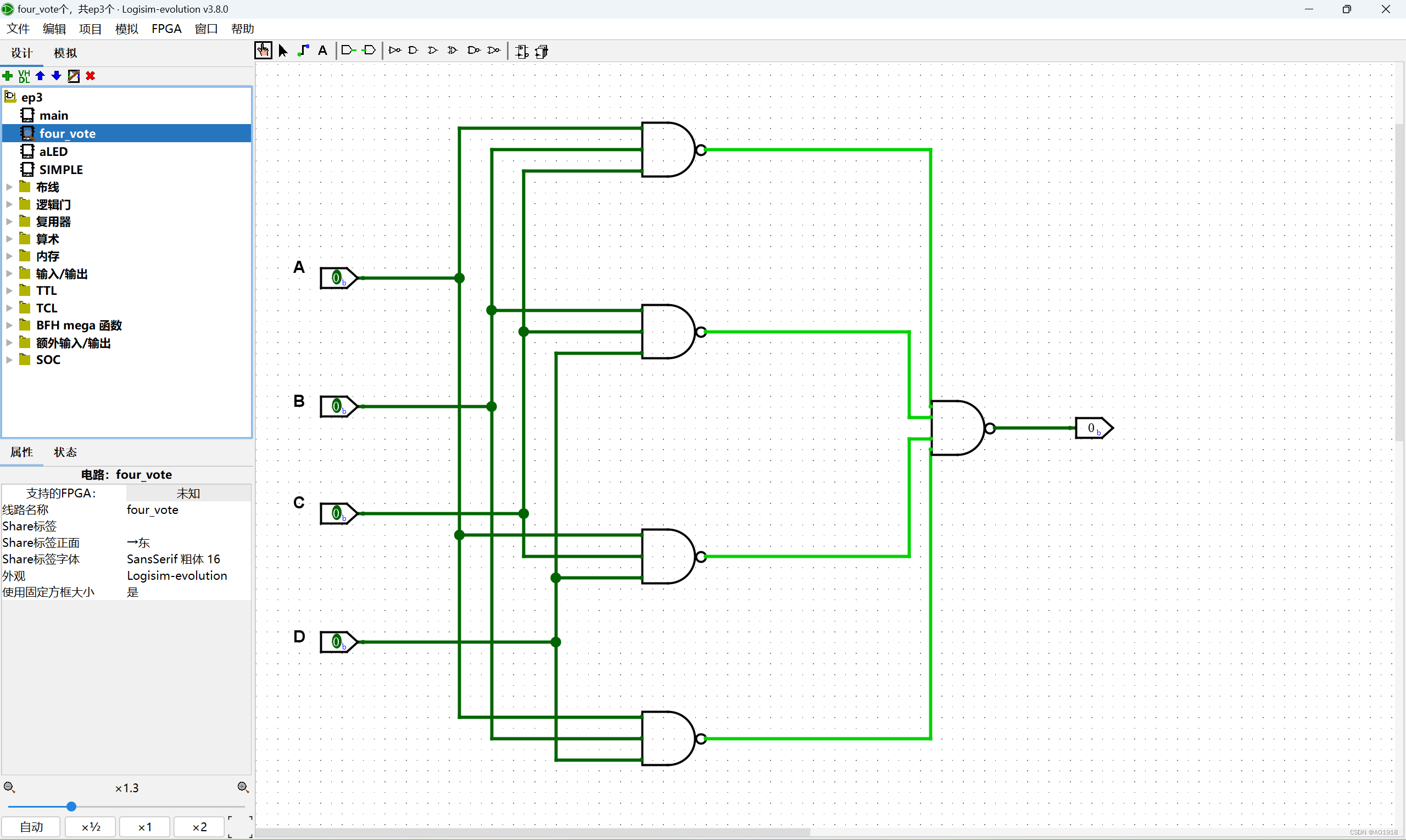Image resolution: width=1406 pixels, height=840 pixels.
Task: Select the Text tool 'A'
Action: click(323, 51)
